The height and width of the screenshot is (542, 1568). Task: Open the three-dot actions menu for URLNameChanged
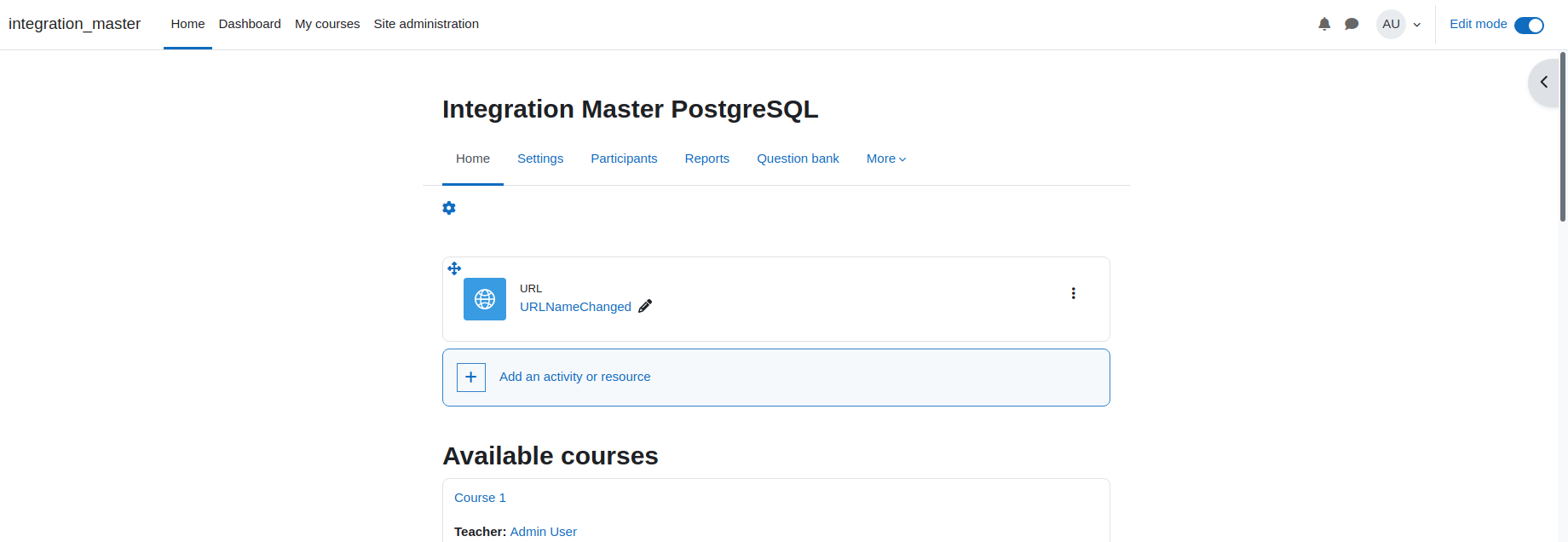click(x=1073, y=293)
